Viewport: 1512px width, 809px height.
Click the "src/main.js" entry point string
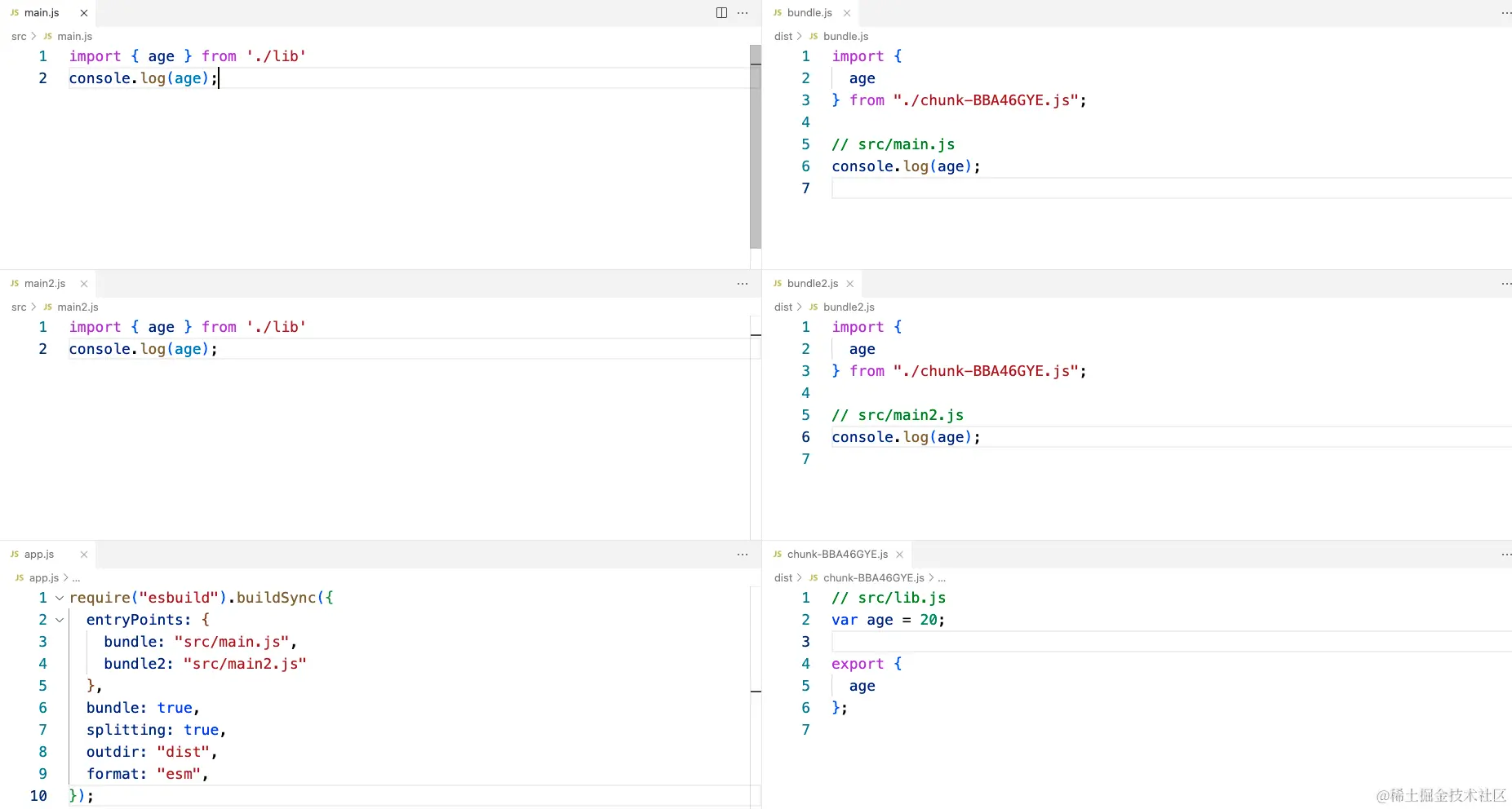[x=232, y=642]
